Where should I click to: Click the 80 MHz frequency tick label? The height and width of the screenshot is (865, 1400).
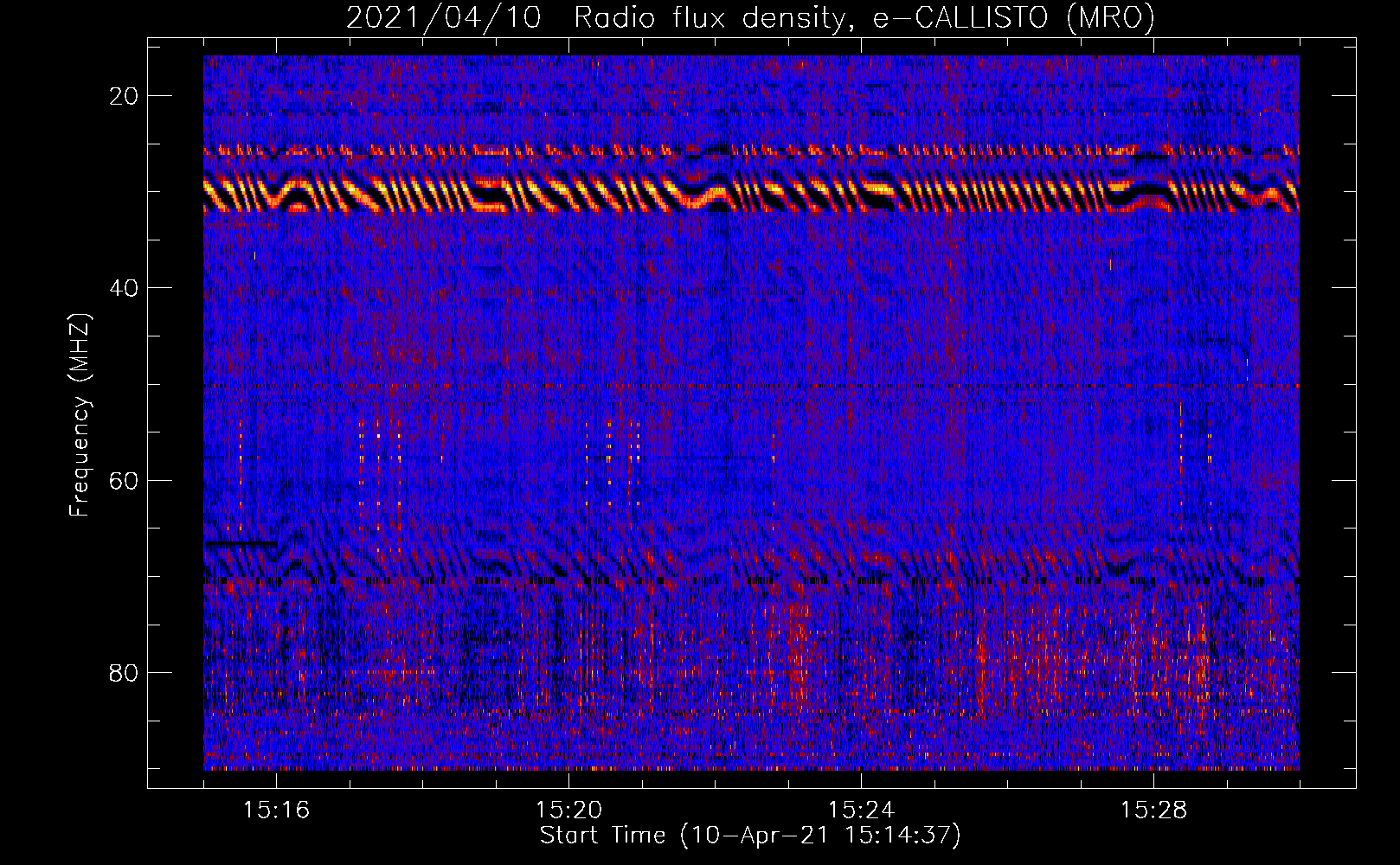(x=125, y=672)
